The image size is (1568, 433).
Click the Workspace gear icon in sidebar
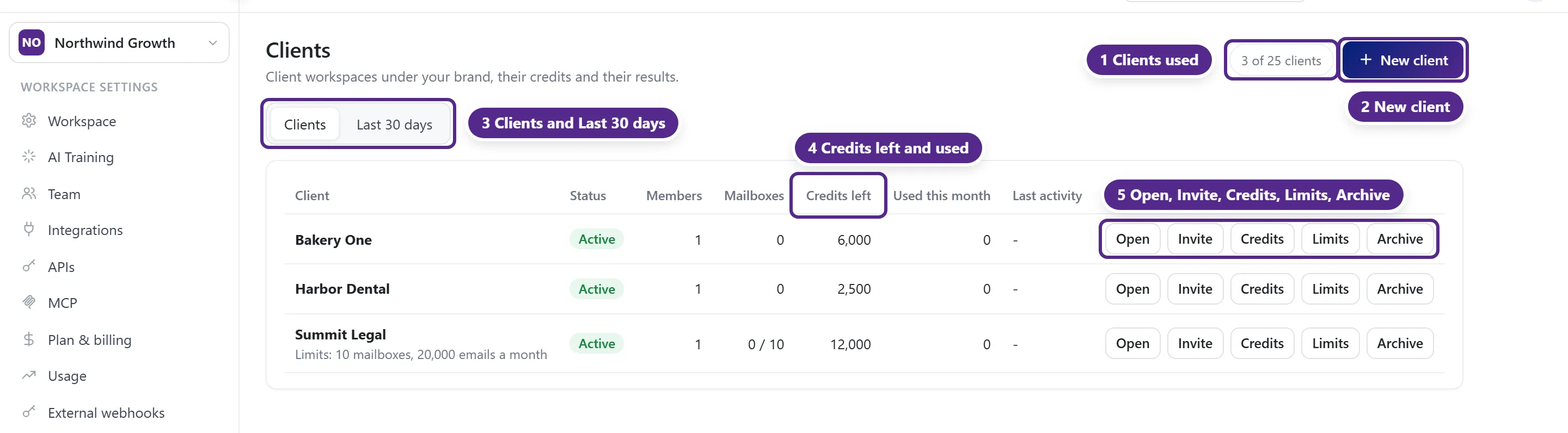click(29, 120)
